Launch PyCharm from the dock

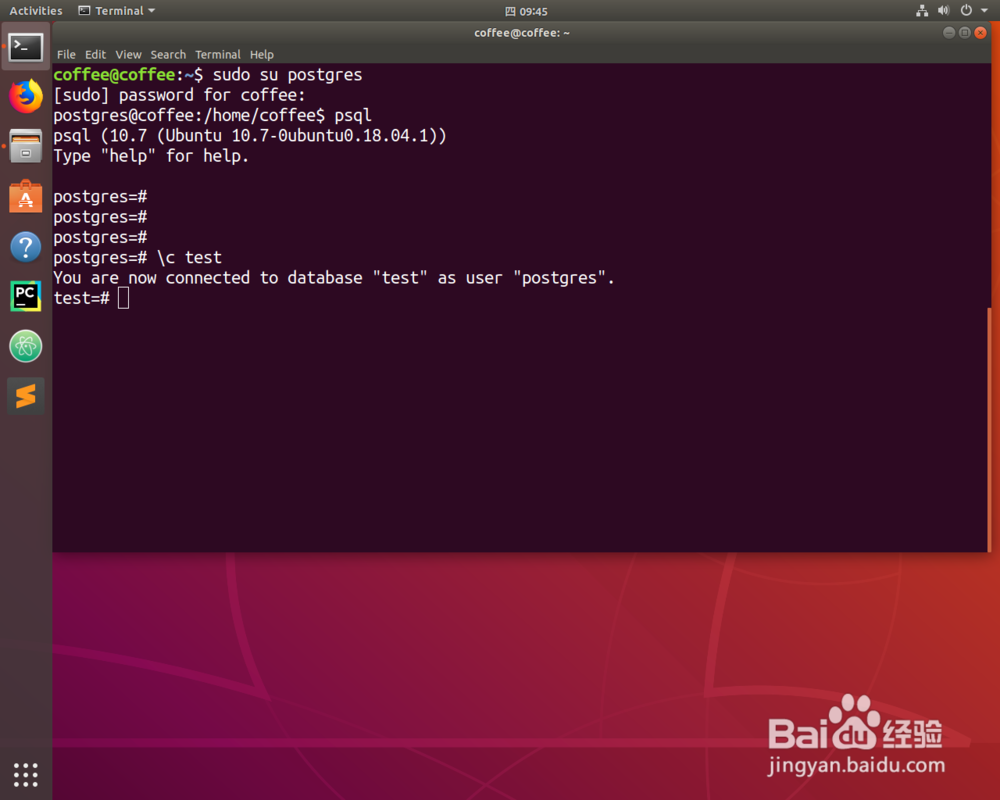26,296
